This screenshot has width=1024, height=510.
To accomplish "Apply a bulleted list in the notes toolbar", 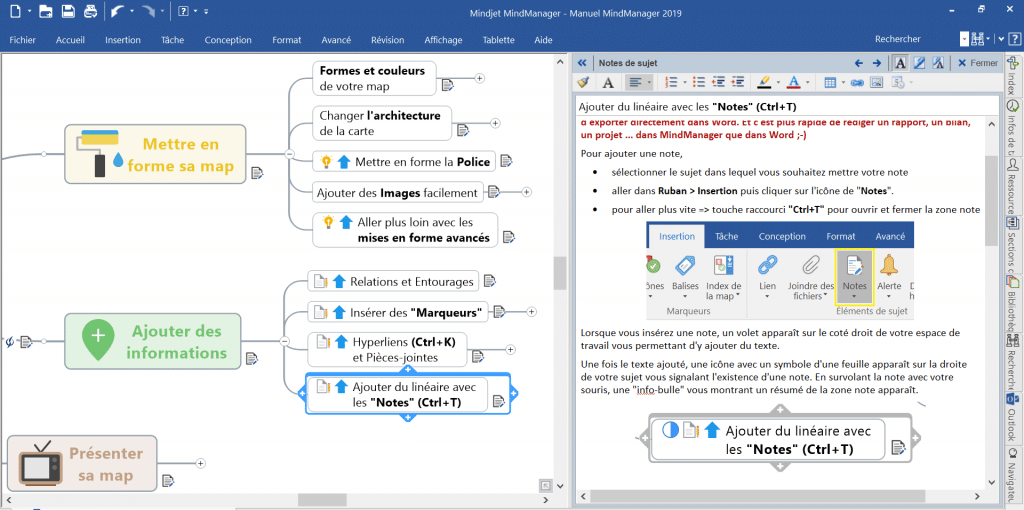I will click(699, 82).
